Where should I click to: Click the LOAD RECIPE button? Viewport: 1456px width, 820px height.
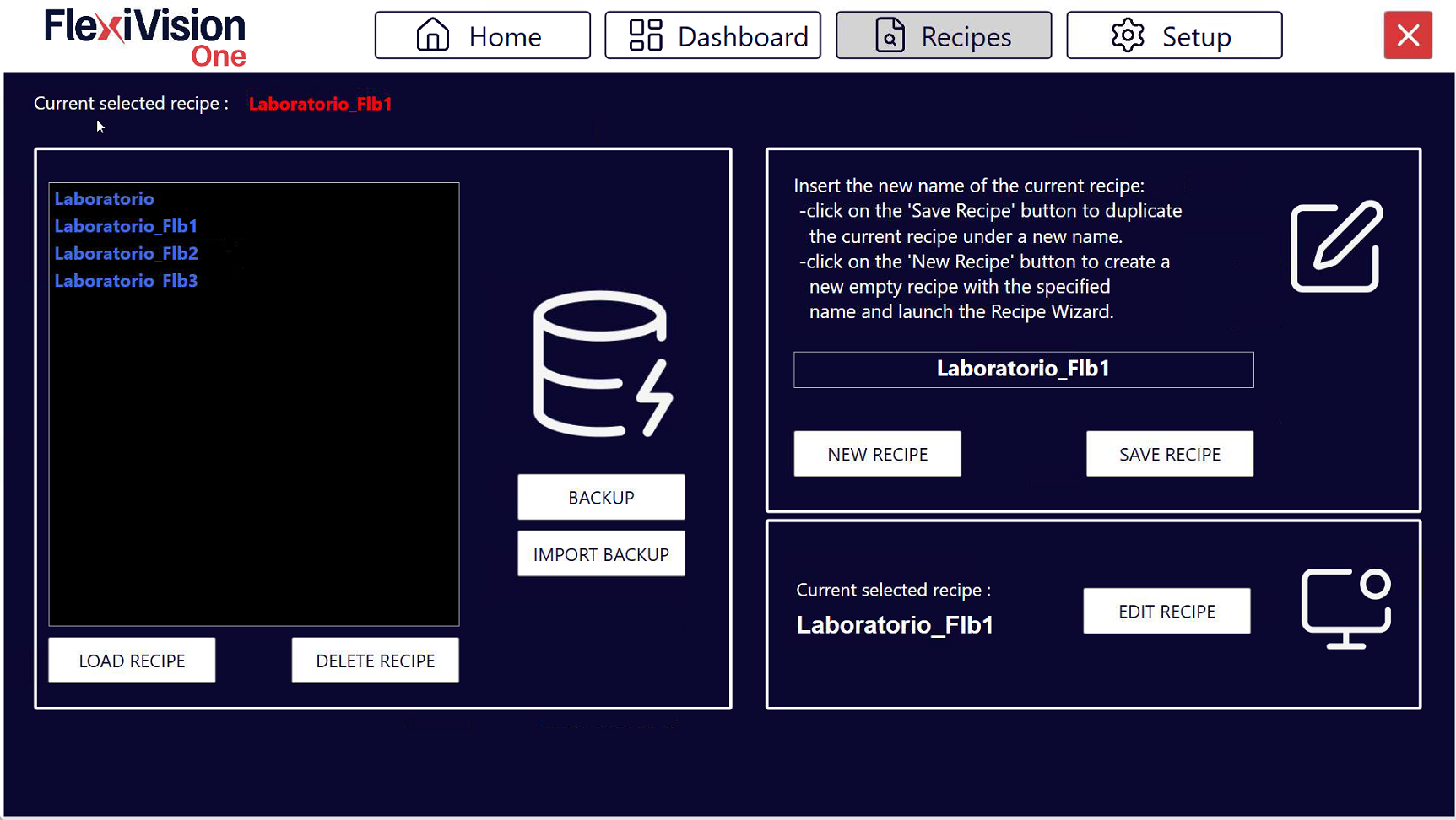click(132, 661)
